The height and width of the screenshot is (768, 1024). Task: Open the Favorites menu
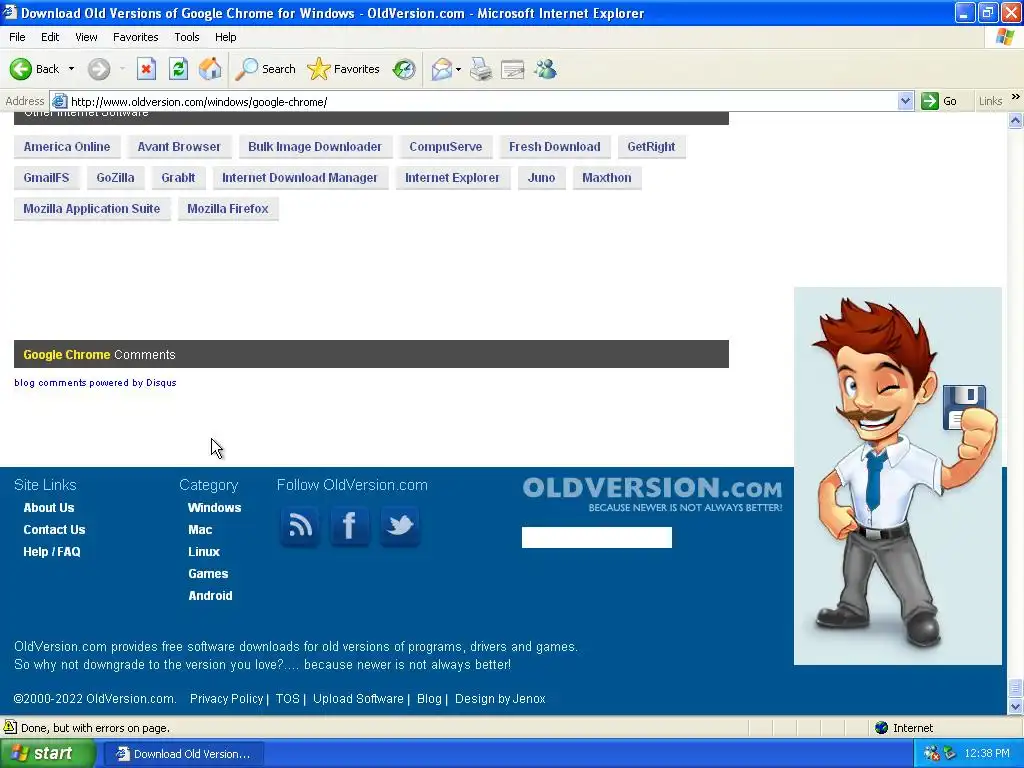pos(135,37)
